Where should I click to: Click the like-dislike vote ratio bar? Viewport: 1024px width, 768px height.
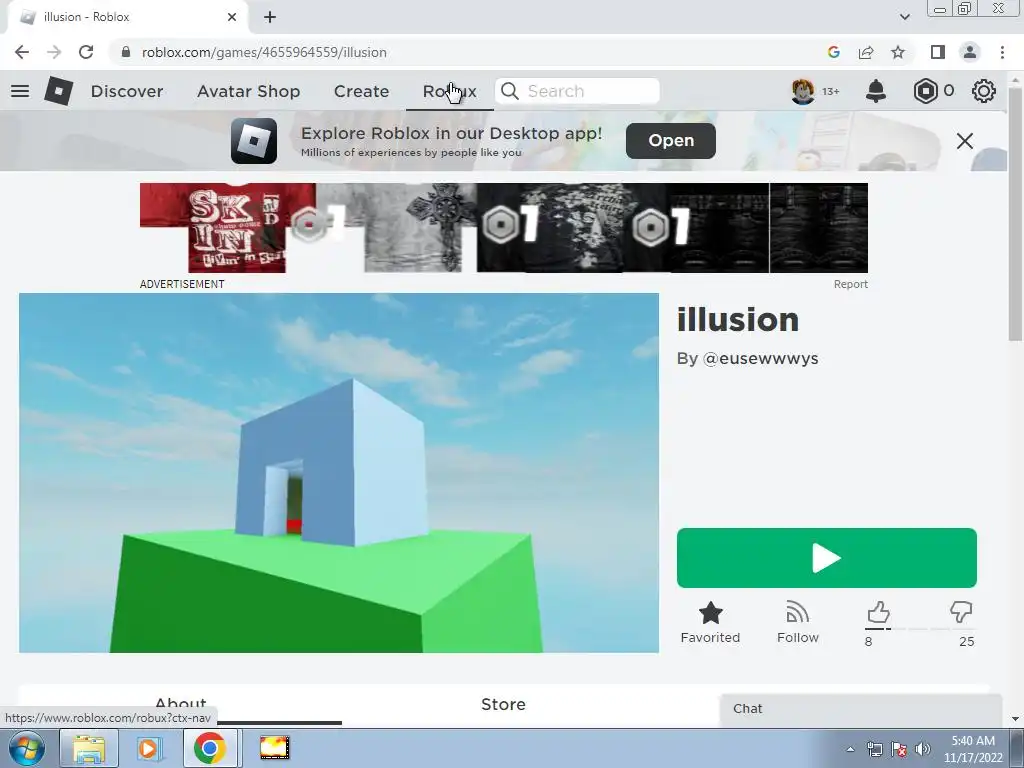click(919, 629)
